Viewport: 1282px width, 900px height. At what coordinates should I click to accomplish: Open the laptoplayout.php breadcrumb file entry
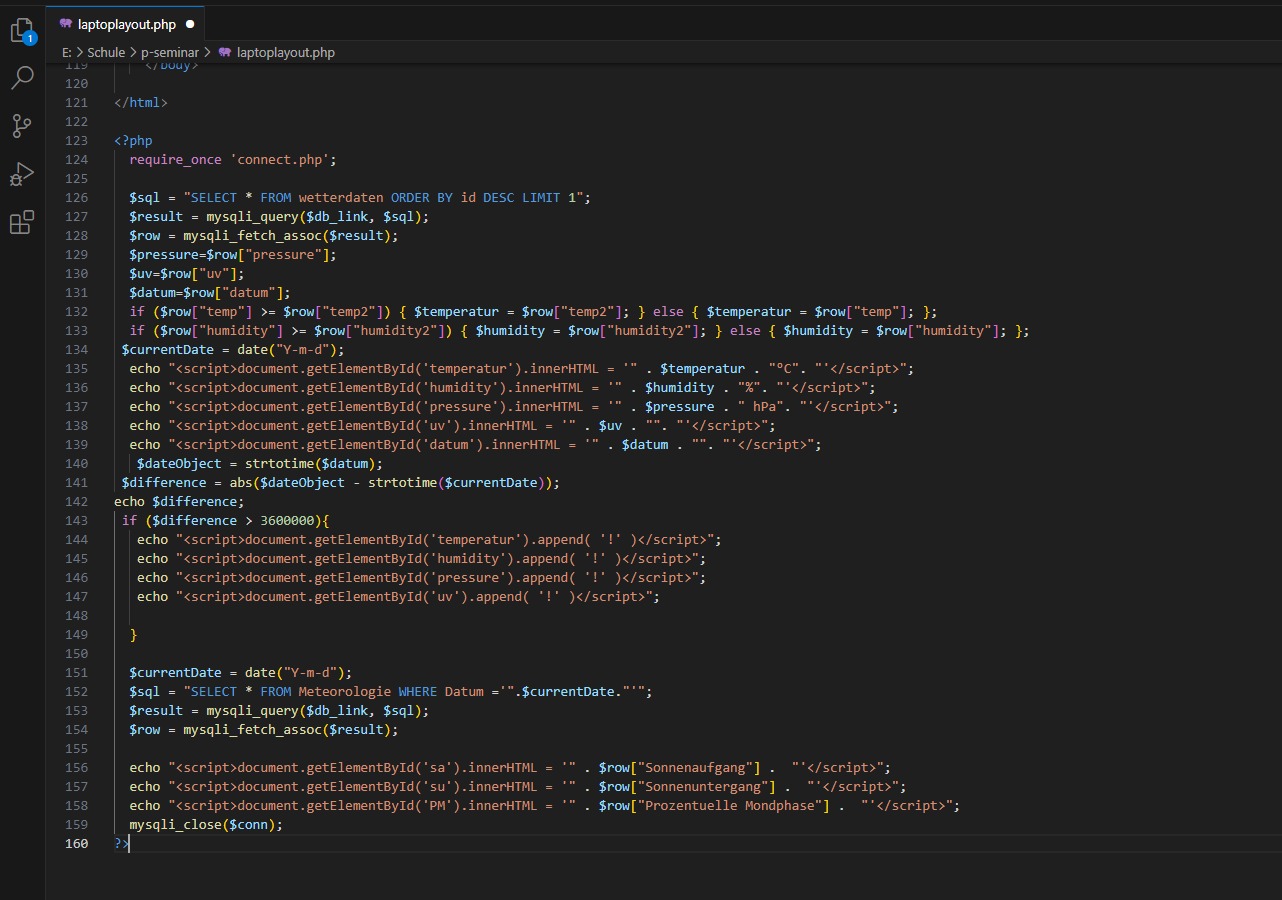(x=285, y=52)
